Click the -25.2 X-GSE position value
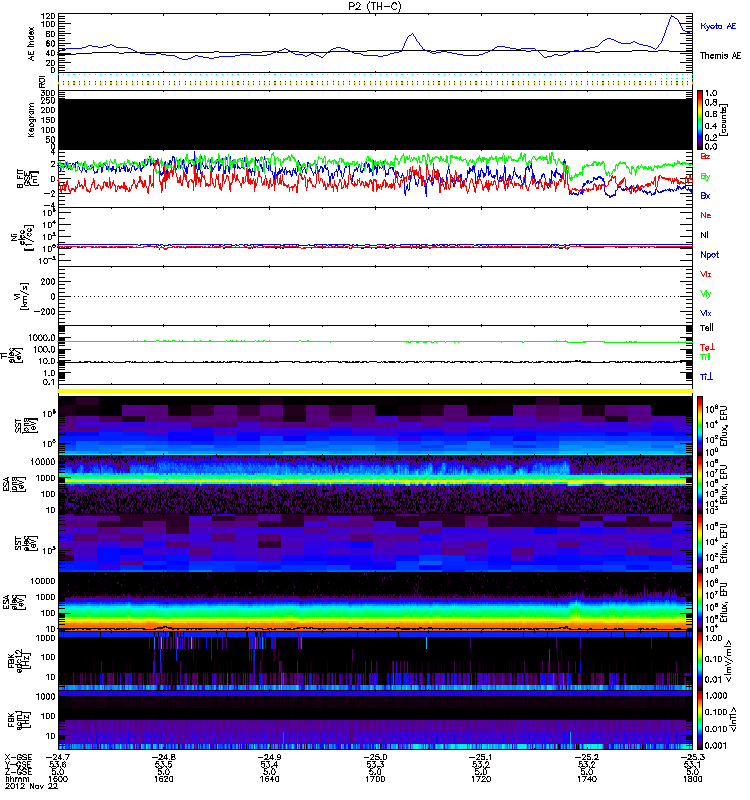 coord(587,757)
